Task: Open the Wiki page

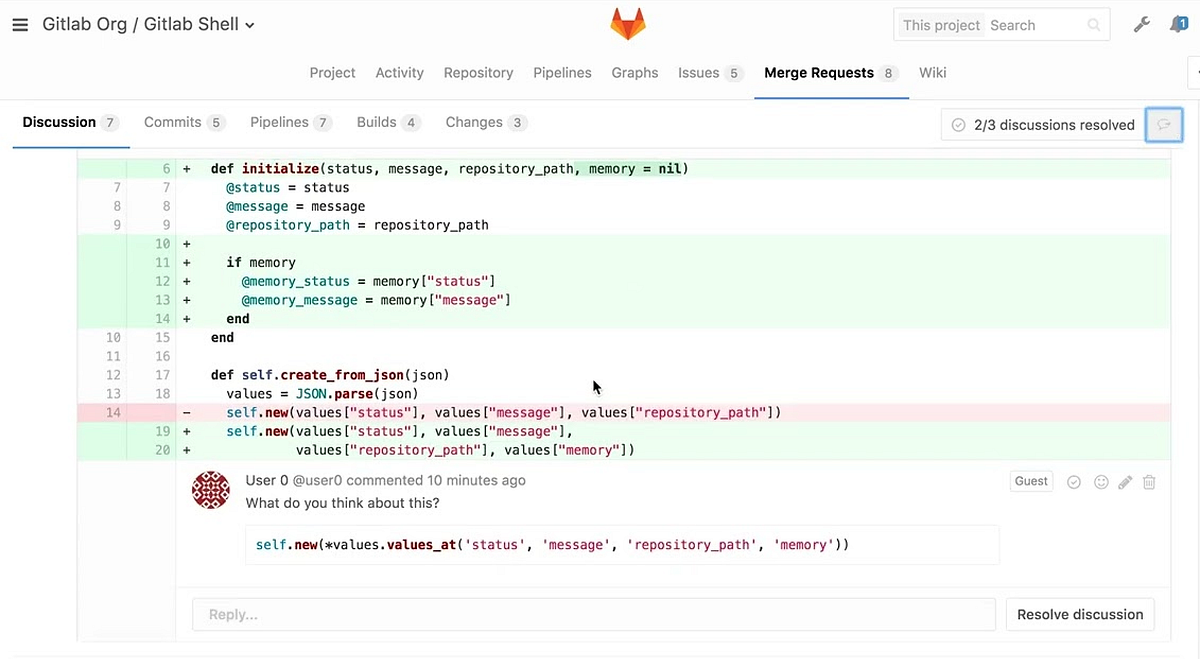Action: (932, 72)
